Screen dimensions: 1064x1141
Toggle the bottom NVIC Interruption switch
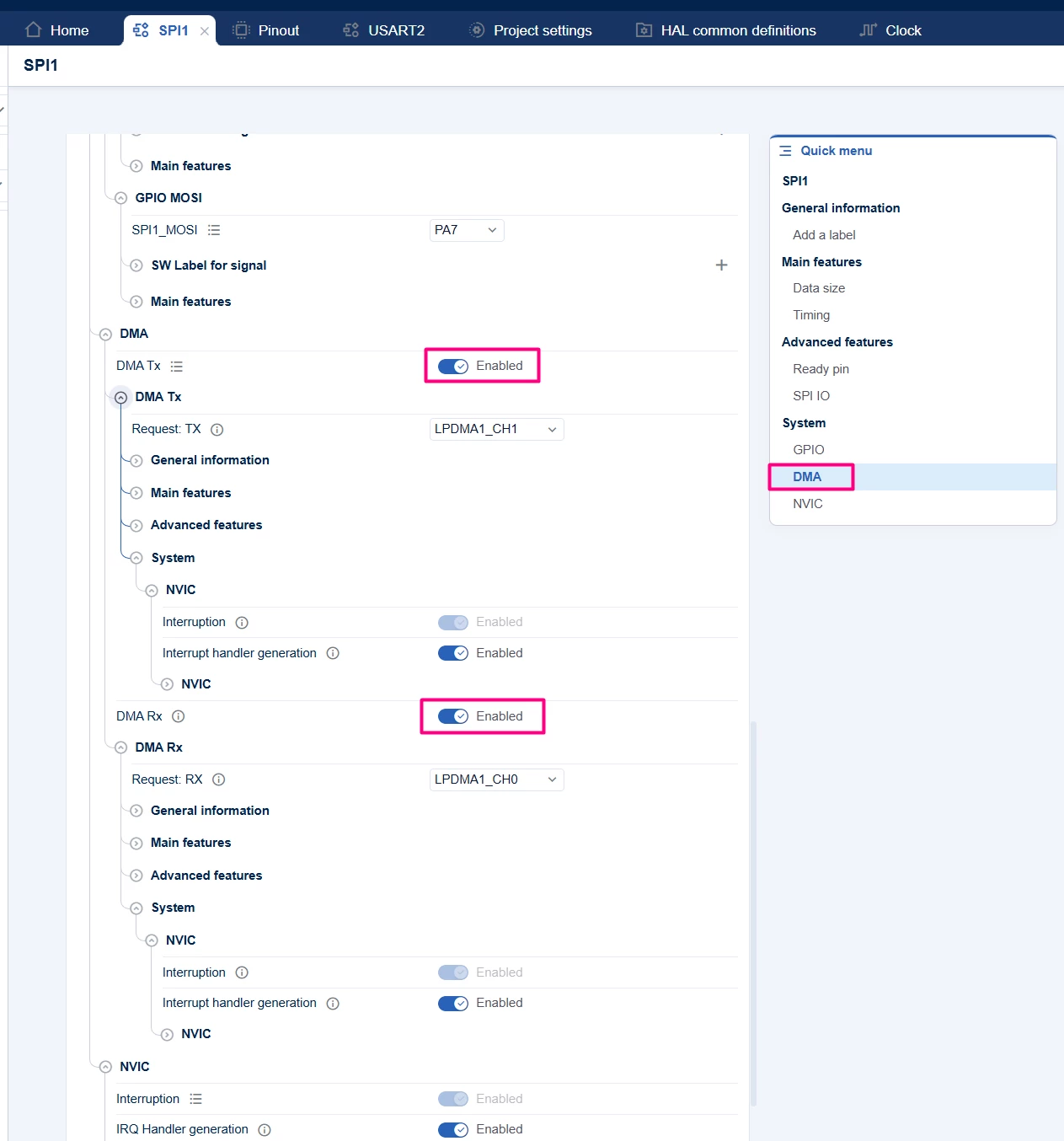pos(453,1099)
